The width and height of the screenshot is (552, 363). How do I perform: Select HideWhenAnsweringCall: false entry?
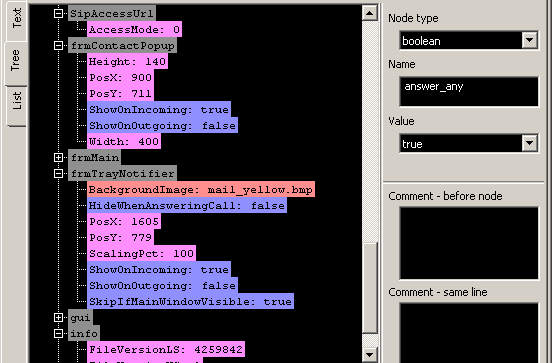(x=187, y=205)
